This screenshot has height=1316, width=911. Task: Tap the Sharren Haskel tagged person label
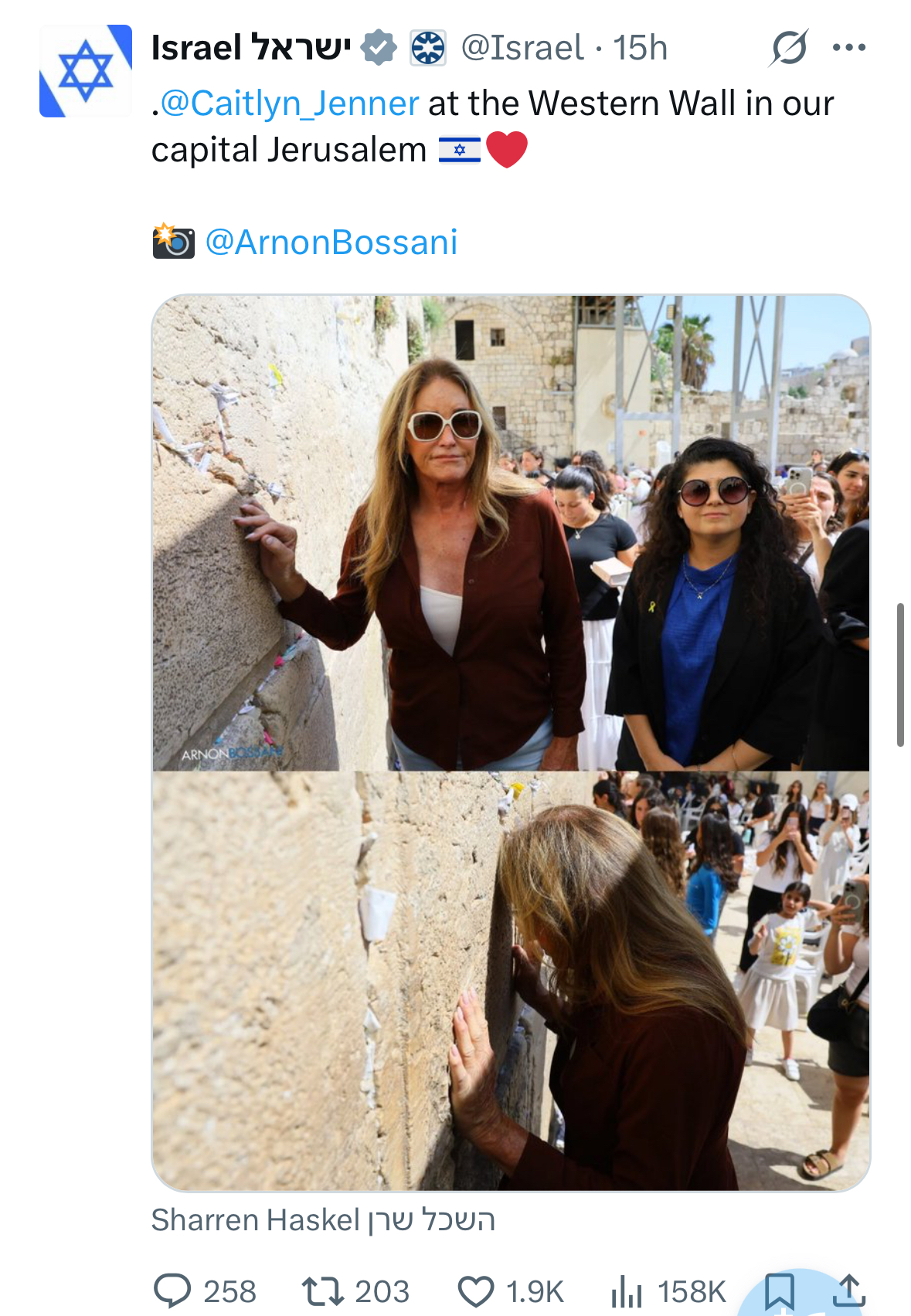click(x=323, y=1220)
